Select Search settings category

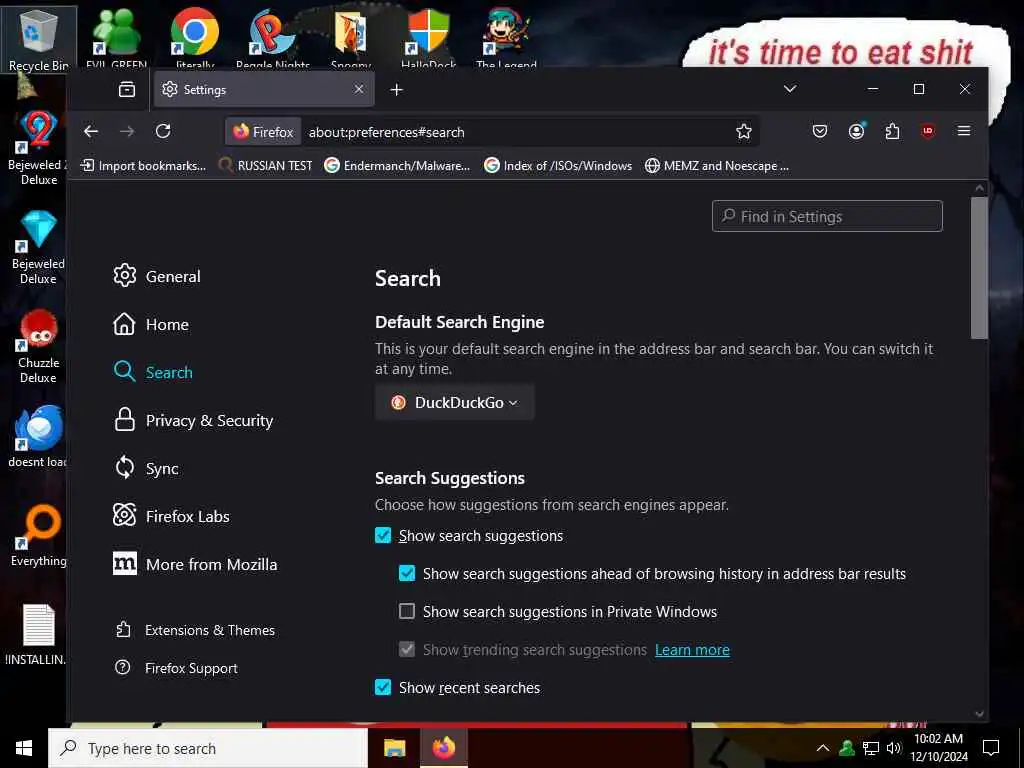coord(153,372)
